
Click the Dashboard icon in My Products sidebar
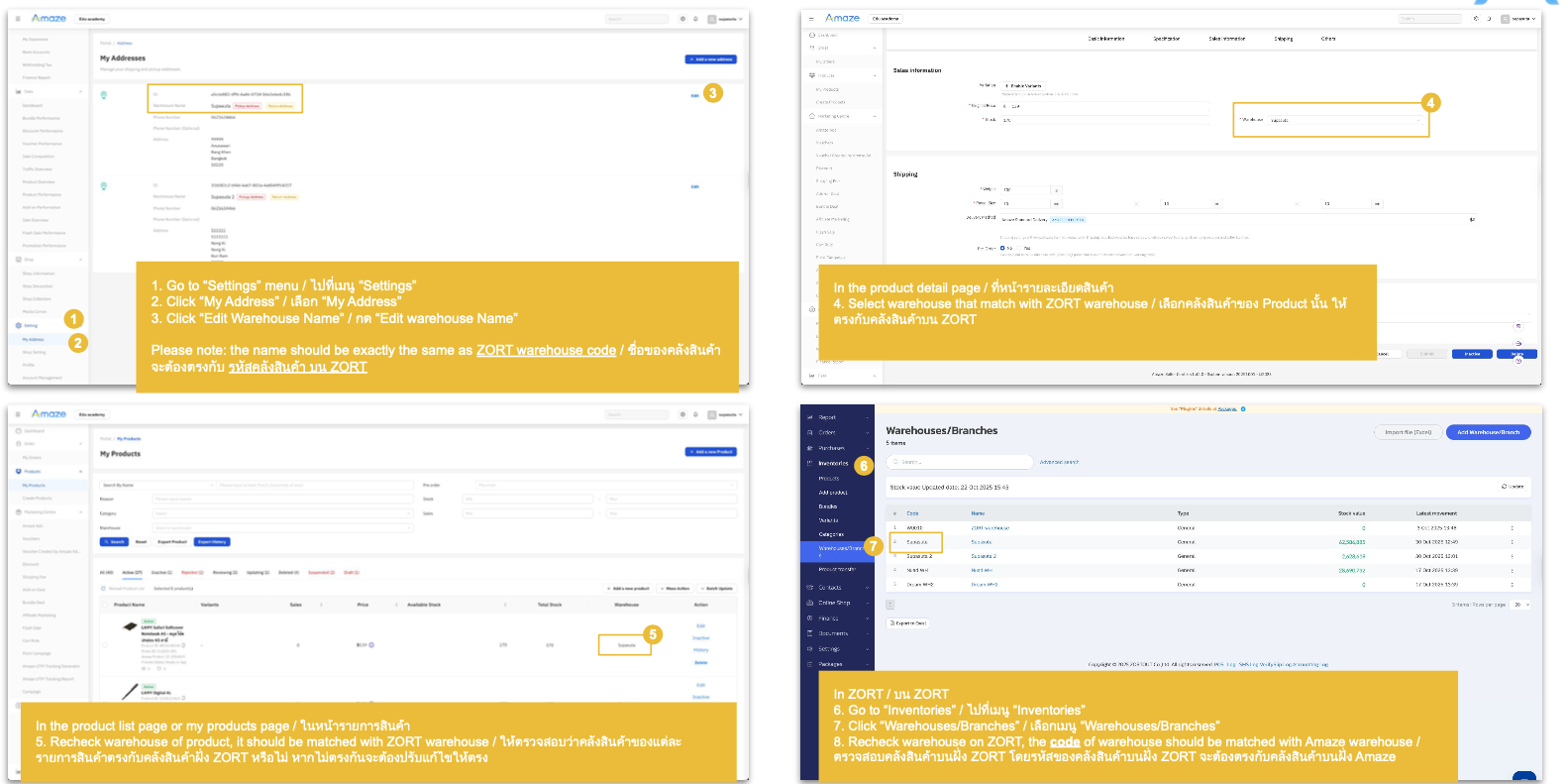coord(18,431)
